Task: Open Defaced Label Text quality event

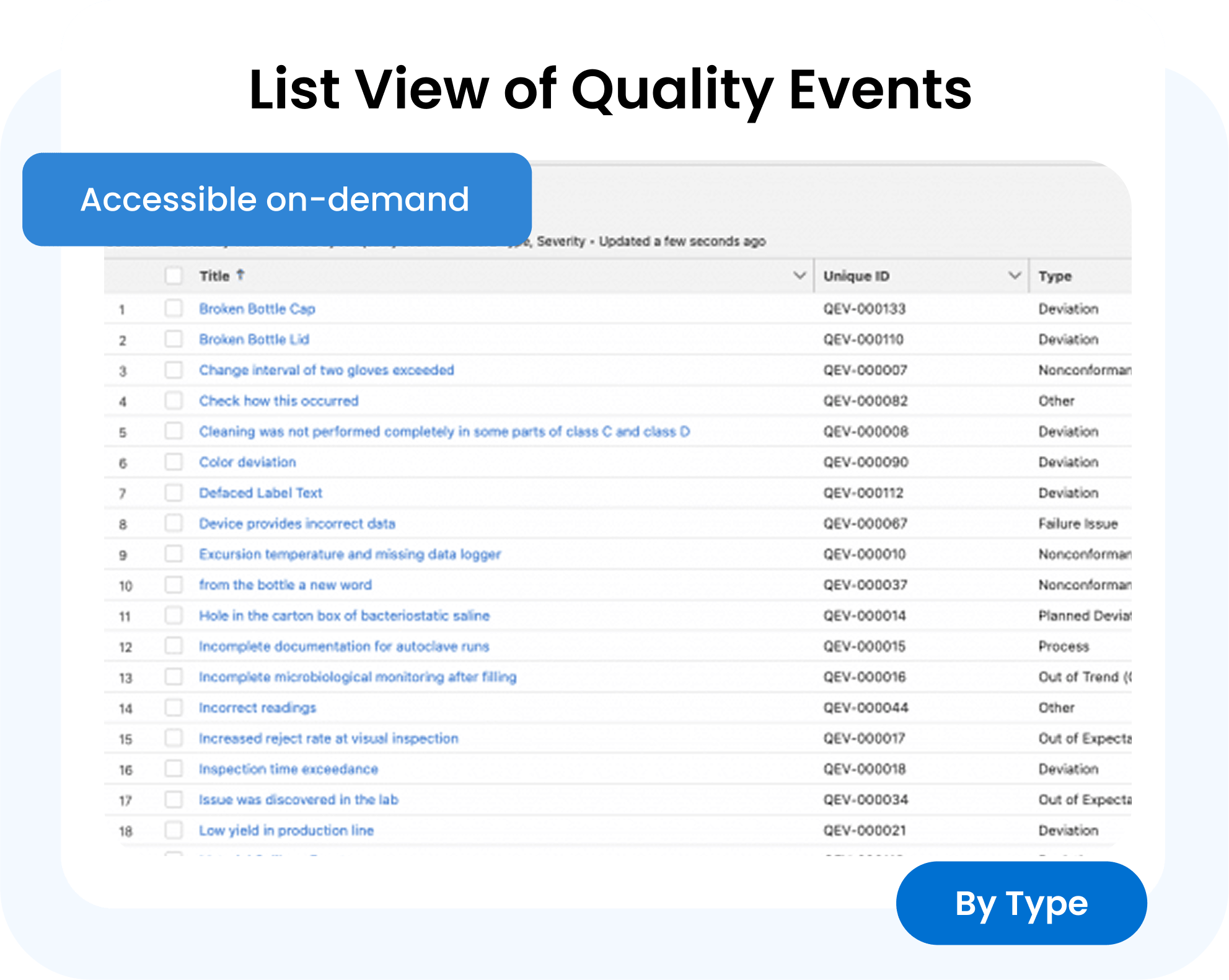Action: pos(260,492)
